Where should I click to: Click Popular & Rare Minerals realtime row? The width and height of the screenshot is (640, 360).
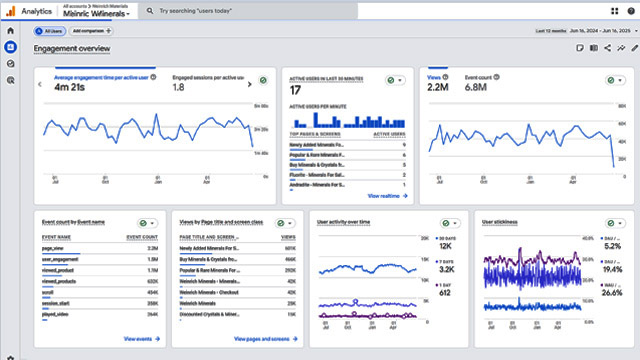[x=347, y=155]
